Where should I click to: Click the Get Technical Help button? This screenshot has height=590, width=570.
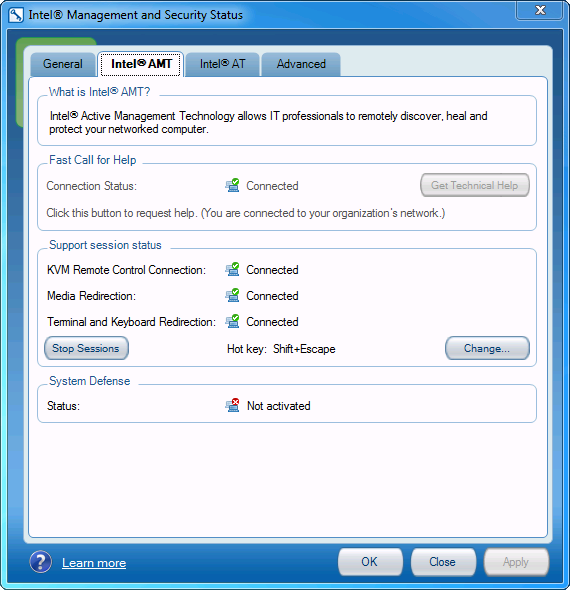coord(475,185)
